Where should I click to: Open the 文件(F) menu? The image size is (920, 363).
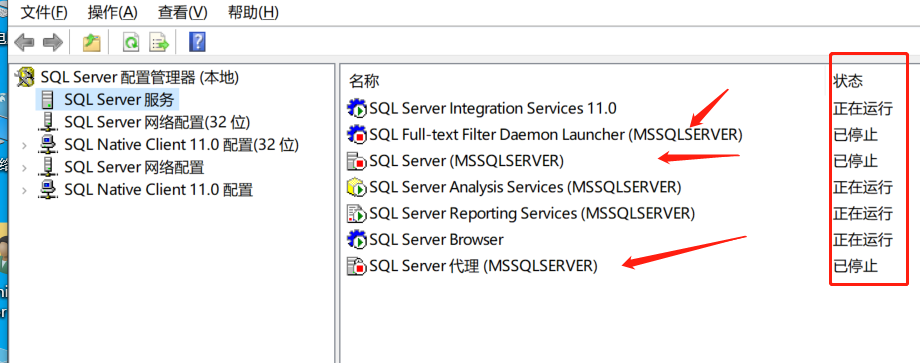[x=44, y=11]
